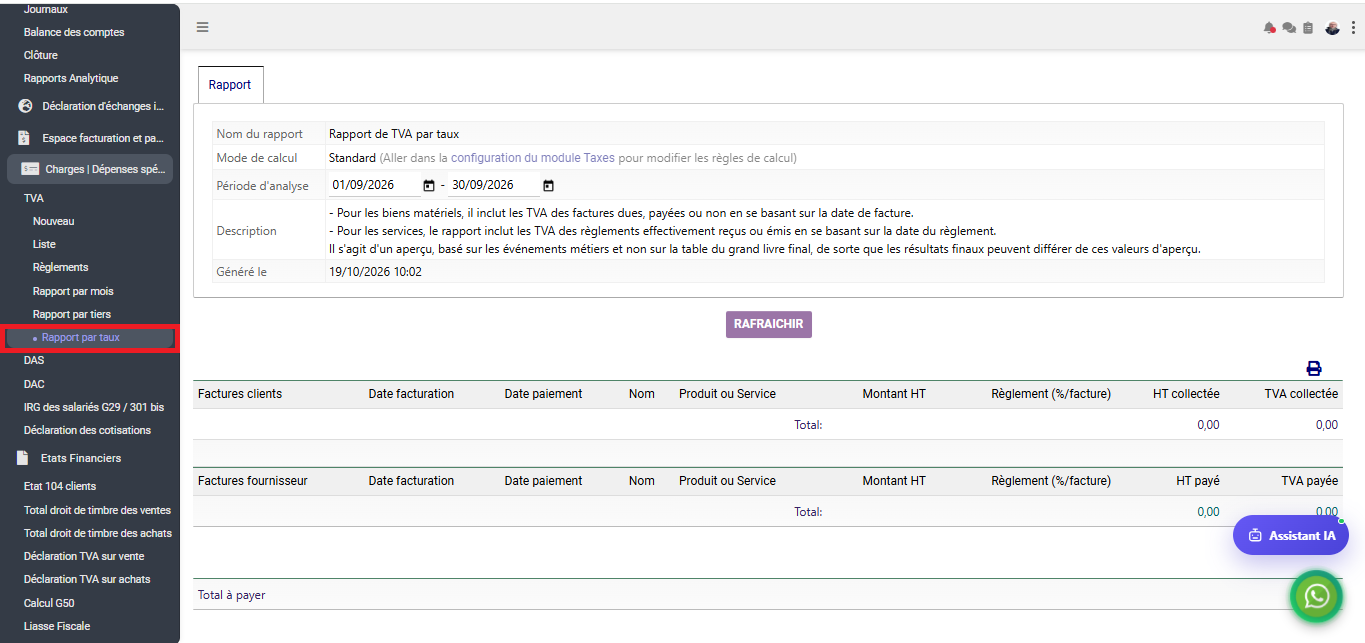
Task: Click the invoice icon beside Espace facturation
Action: coord(24,138)
